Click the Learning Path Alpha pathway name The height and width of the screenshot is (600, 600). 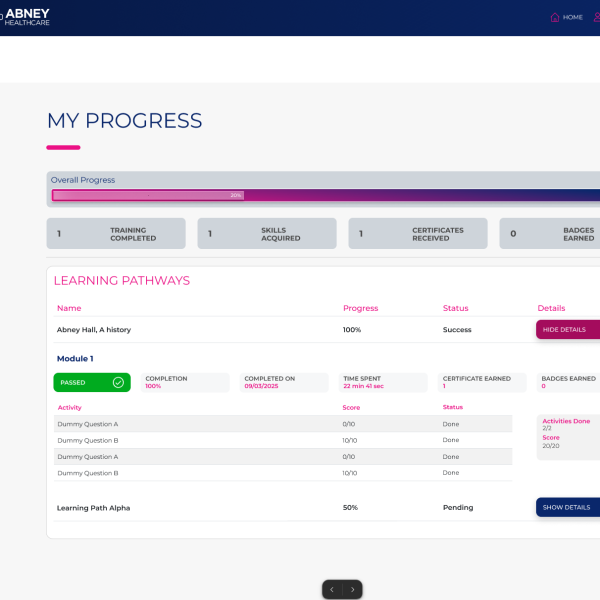(94, 507)
